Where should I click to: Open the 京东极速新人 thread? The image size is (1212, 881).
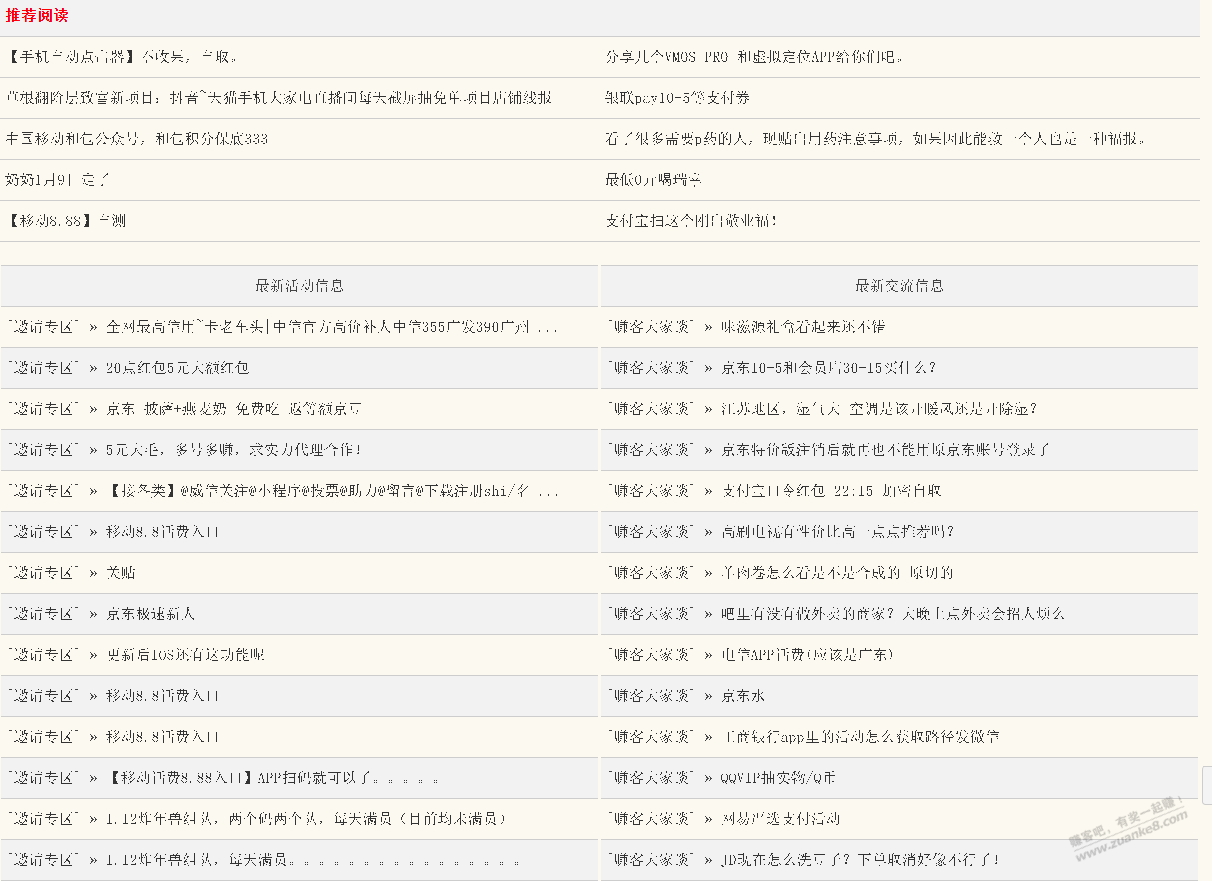click(x=150, y=614)
